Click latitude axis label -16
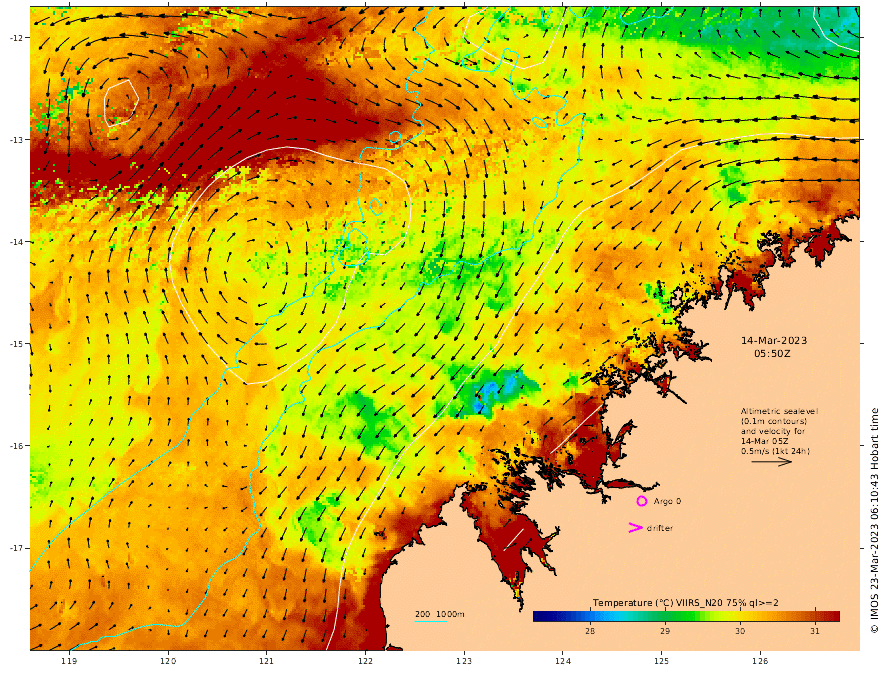This screenshot has height=680, width=880. [x=16, y=446]
